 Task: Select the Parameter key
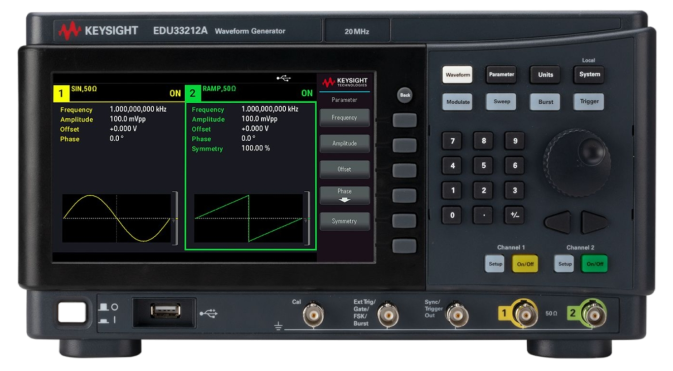[x=501, y=75]
